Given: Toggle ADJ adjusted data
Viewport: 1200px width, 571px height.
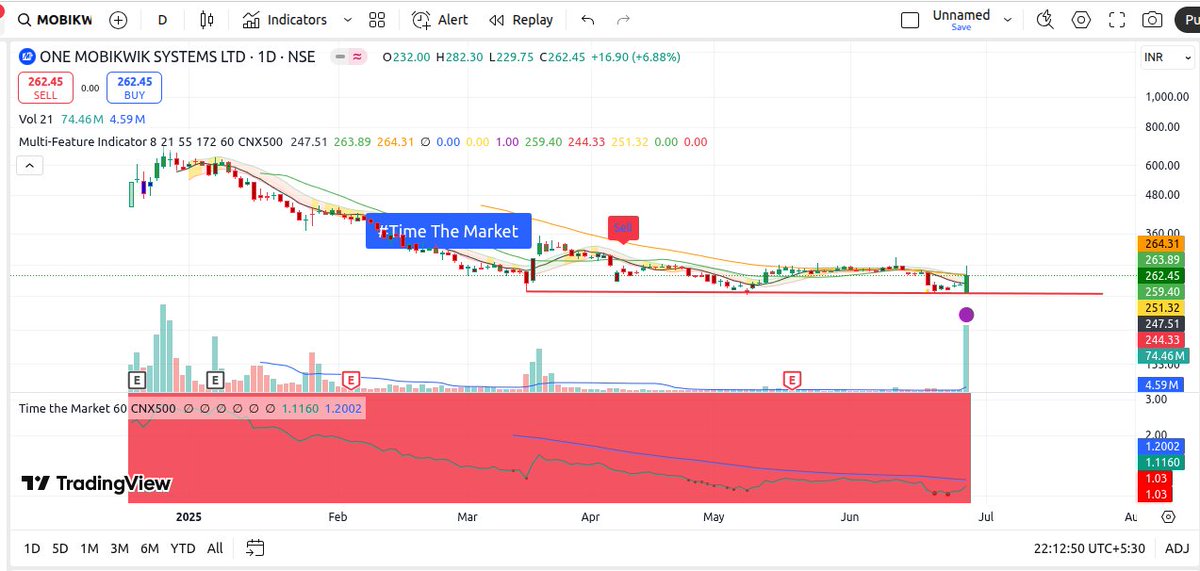Looking at the screenshot, I should (1177, 548).
